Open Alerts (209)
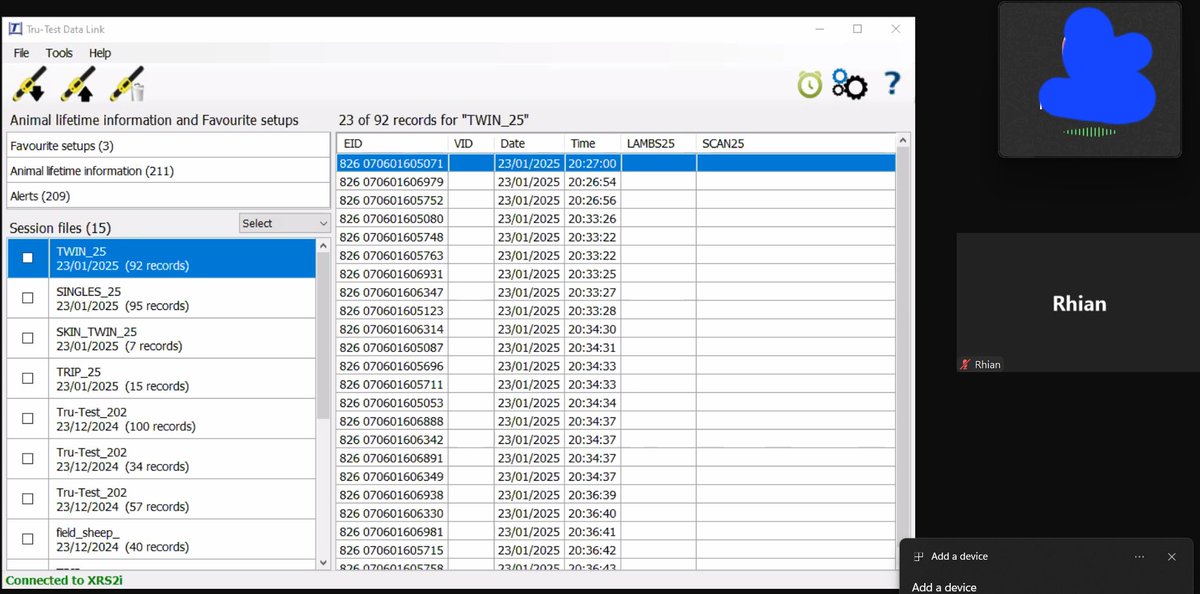The height and width of the screenshot is (594, 1200). click(168, 196)
